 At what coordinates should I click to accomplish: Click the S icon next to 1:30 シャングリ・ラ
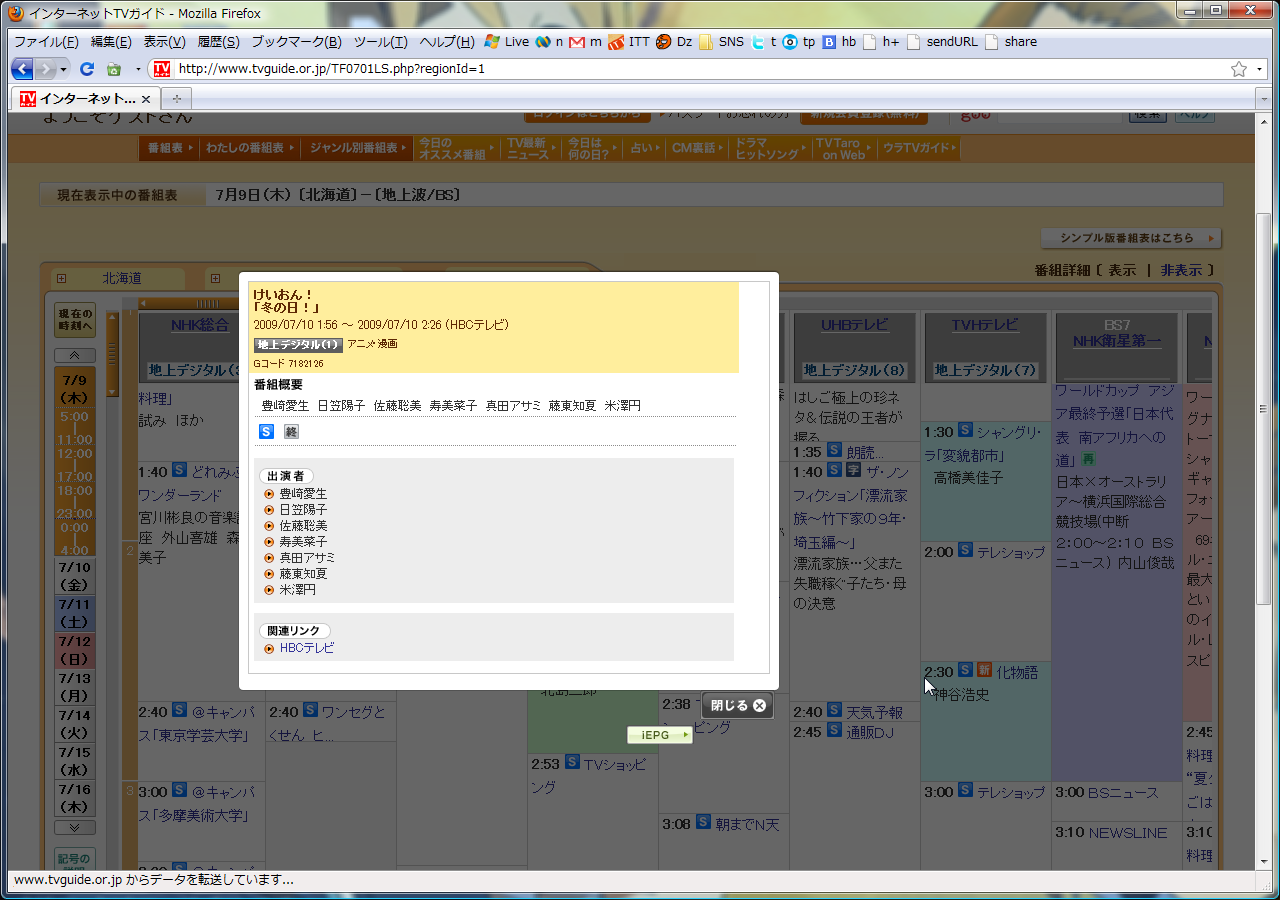[965, 430]
